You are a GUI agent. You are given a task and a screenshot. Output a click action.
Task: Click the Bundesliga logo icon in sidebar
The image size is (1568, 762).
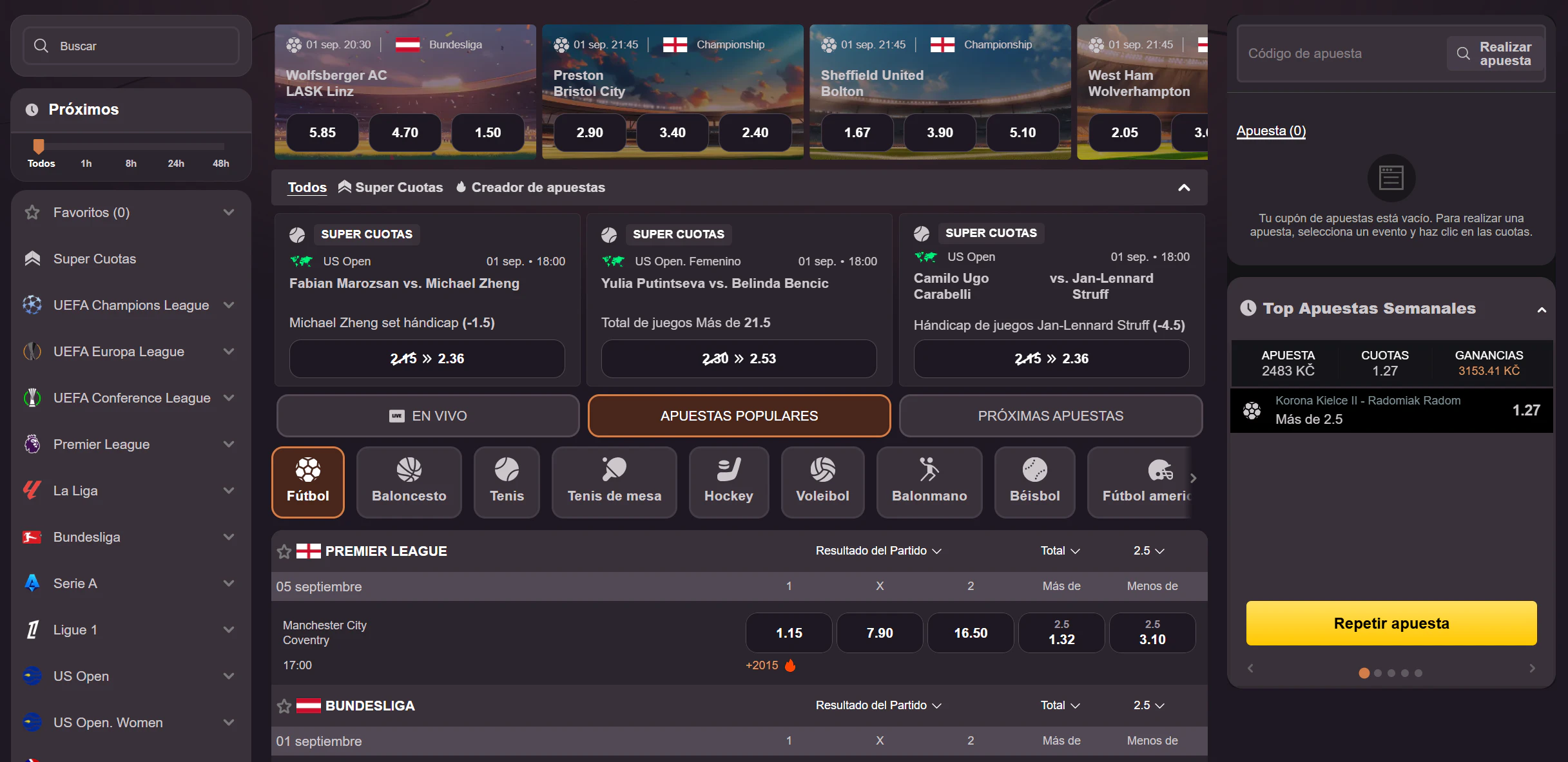click(32, 537)
